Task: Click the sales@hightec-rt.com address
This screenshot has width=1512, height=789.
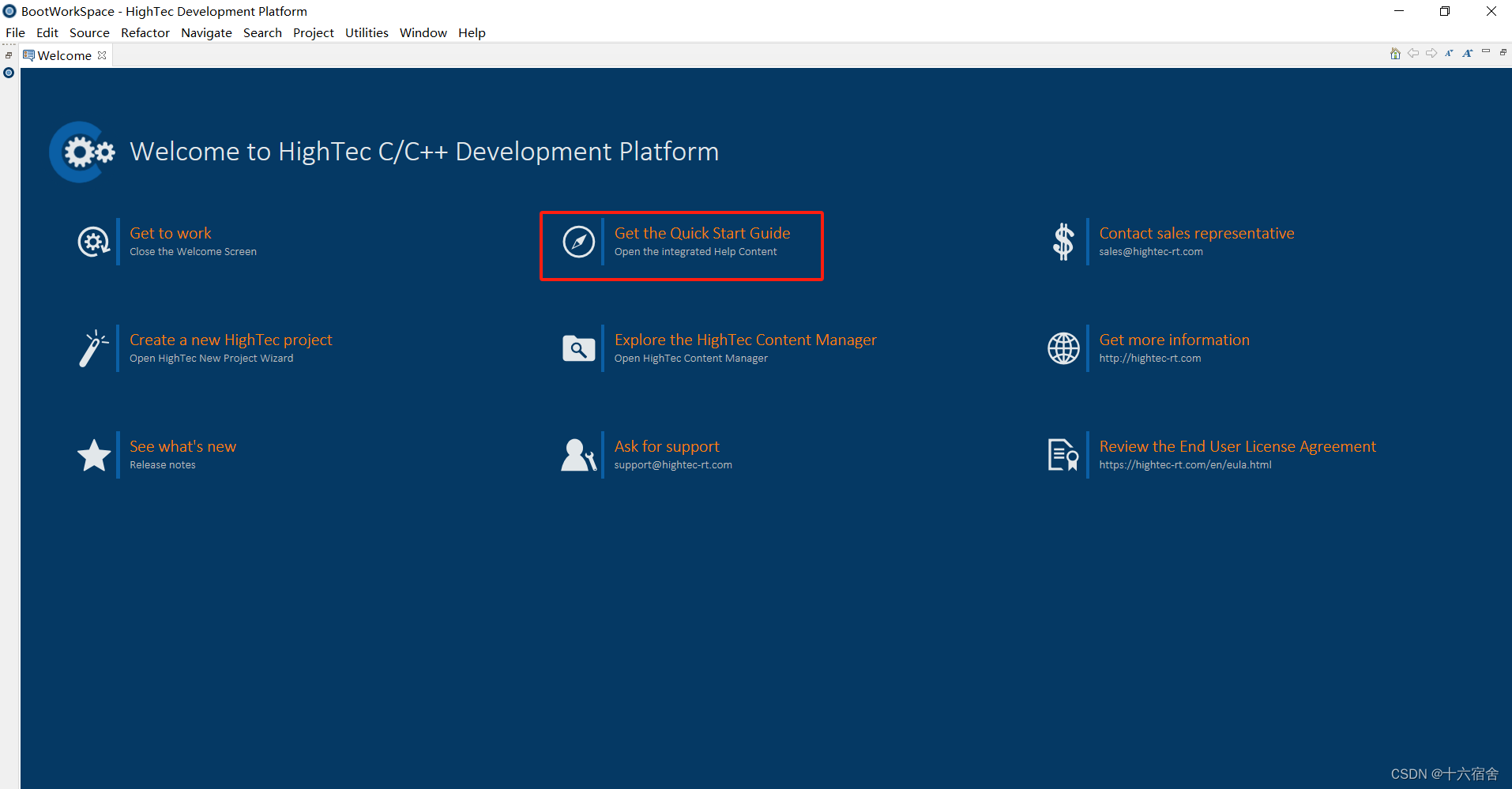Action: pyautogui.click(x=1151, y=252)
